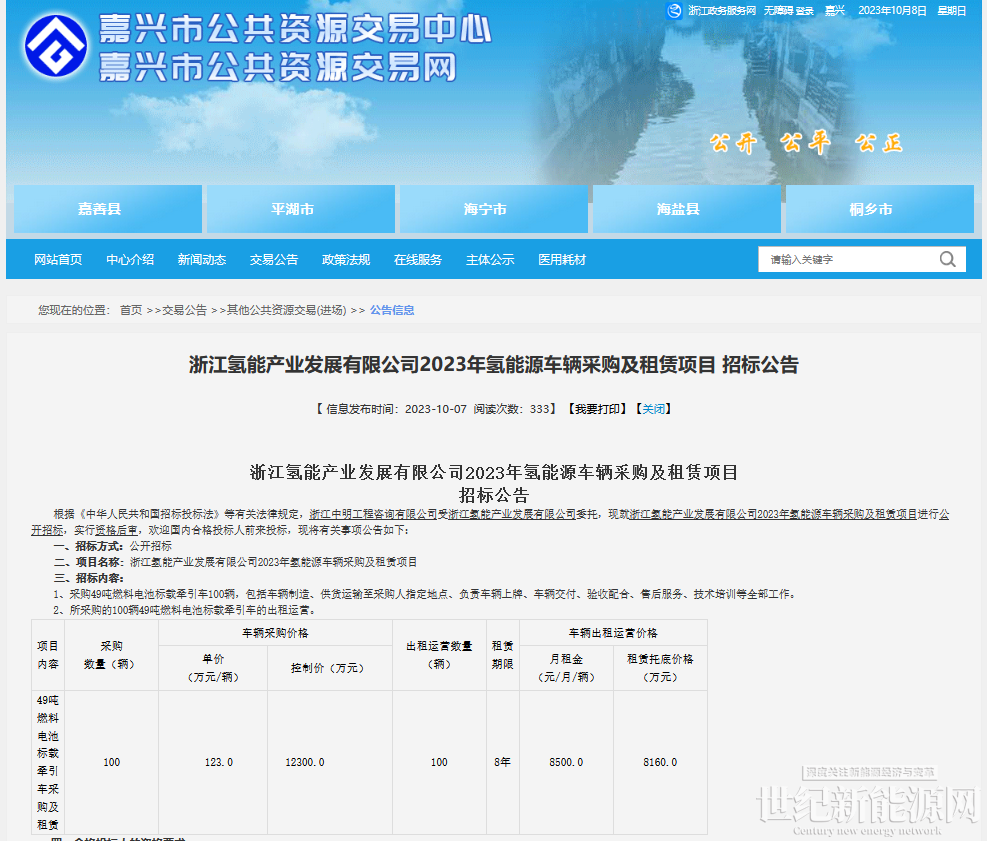
Task: Click the 嘉兴 region label at top
Action: click(x=835, y=11)
